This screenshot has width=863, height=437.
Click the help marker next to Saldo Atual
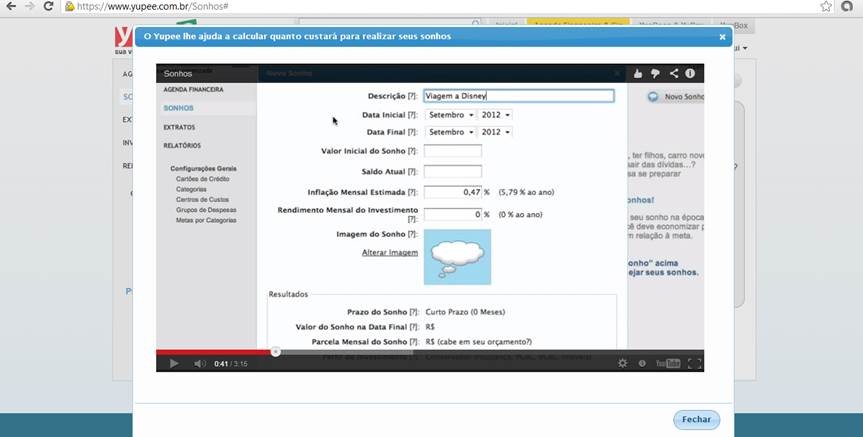412,172
